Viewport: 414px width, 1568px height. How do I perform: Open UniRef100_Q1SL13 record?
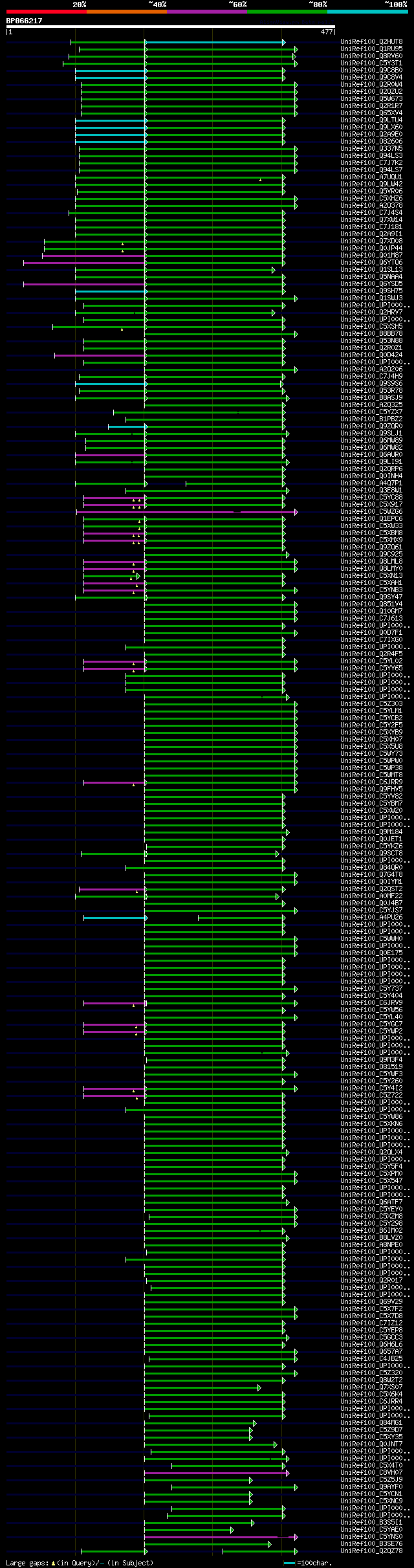pos(371,270)
